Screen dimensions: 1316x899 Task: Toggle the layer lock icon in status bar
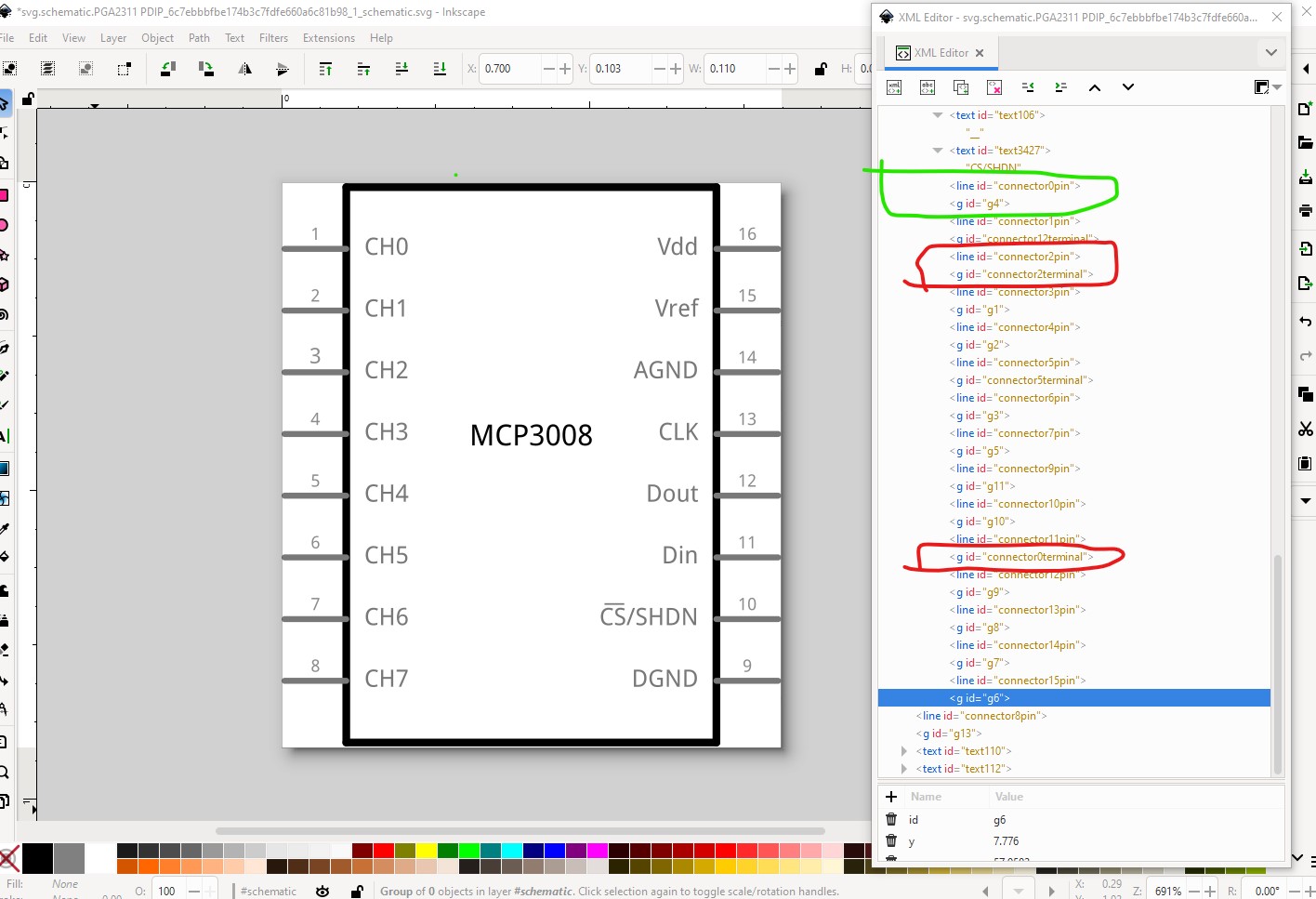click(x=357, y=891)
